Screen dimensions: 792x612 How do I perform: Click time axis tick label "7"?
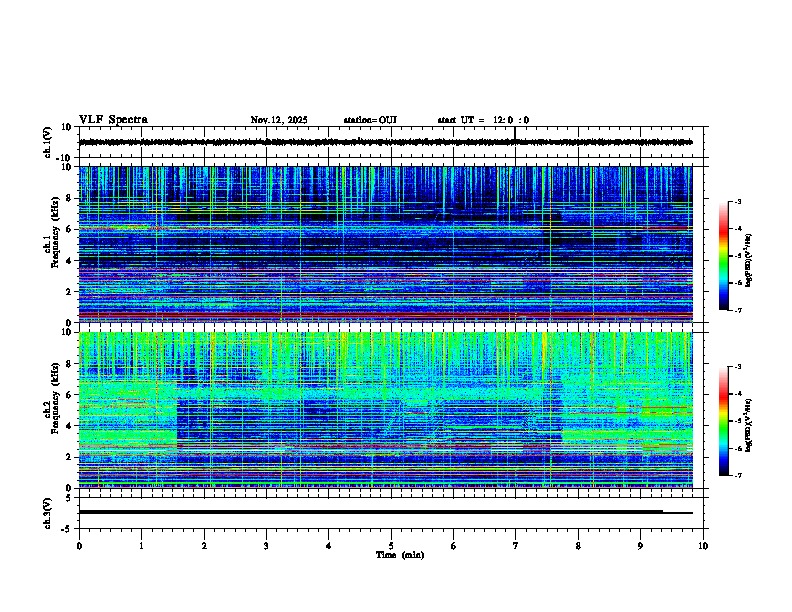pyautogui.click(x=516, y=546)
